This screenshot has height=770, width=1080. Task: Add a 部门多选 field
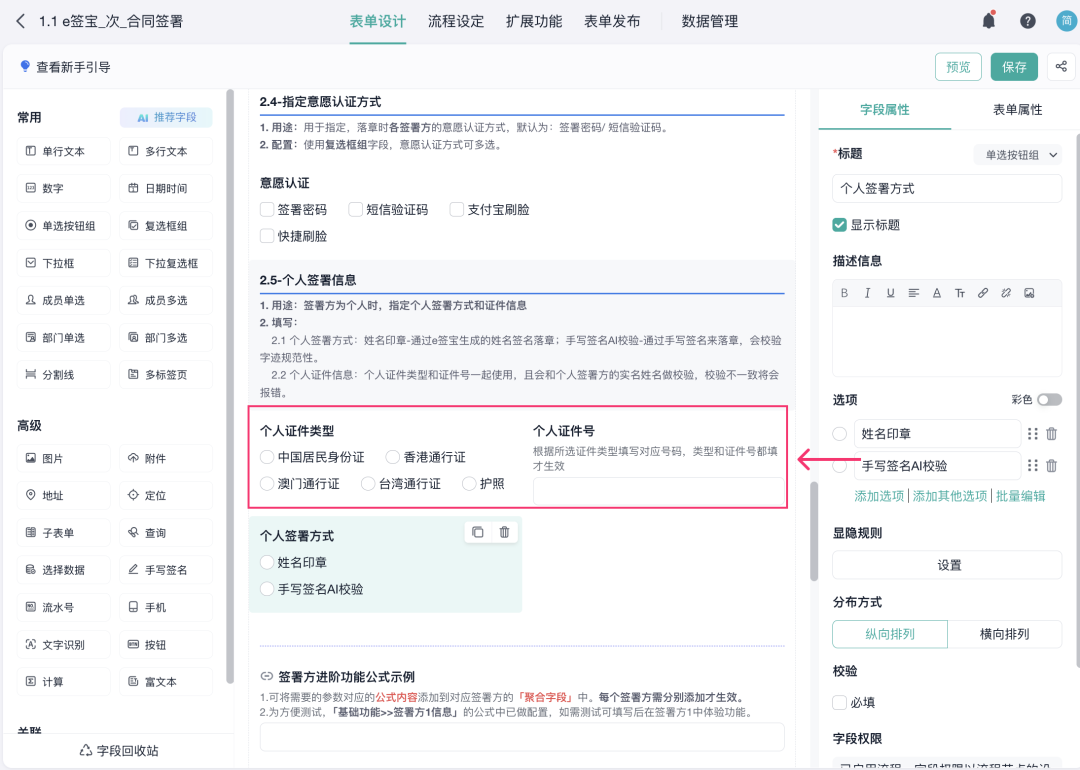point(166,337)
